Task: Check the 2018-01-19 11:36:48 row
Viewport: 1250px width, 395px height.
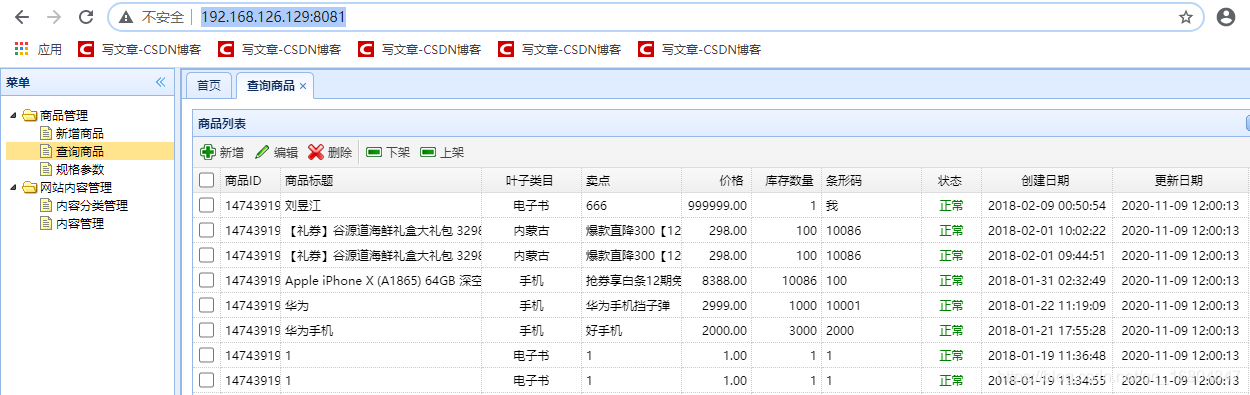Action: (x=206, y=355)
